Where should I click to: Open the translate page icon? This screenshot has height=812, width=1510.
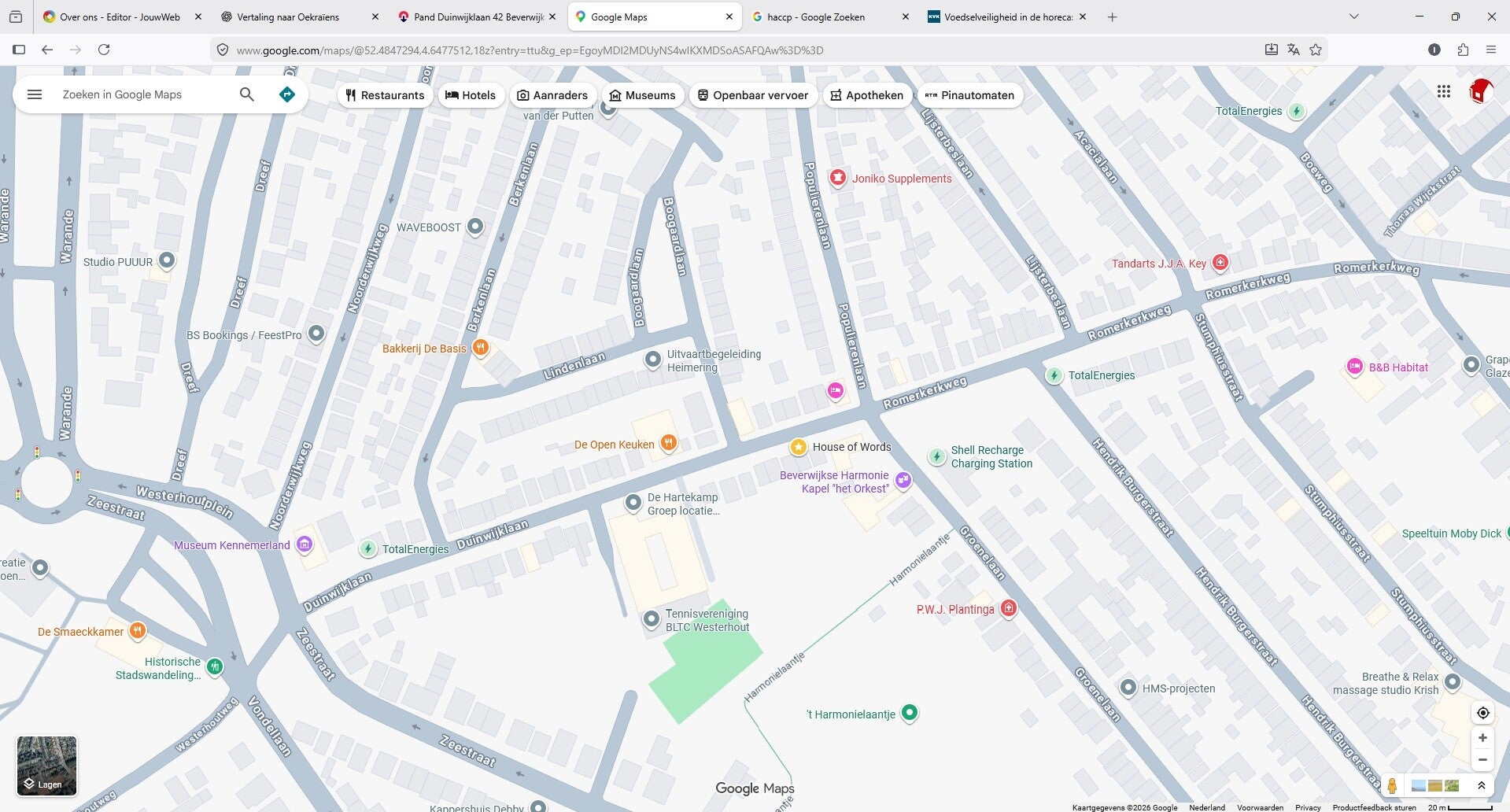1293,50
